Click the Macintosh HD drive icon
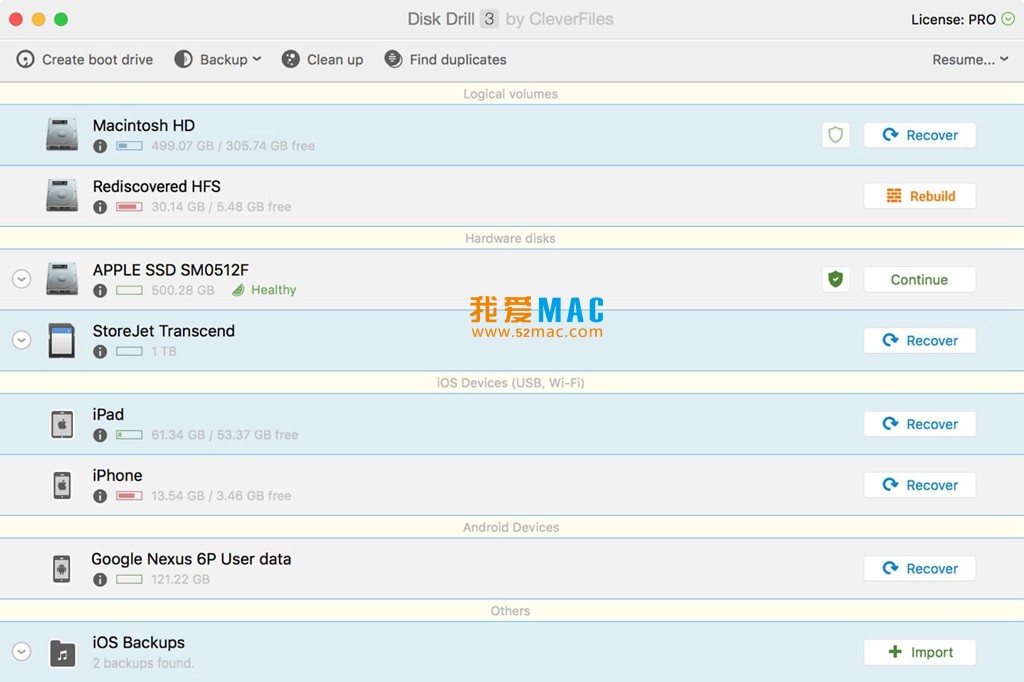 (62, 135)
